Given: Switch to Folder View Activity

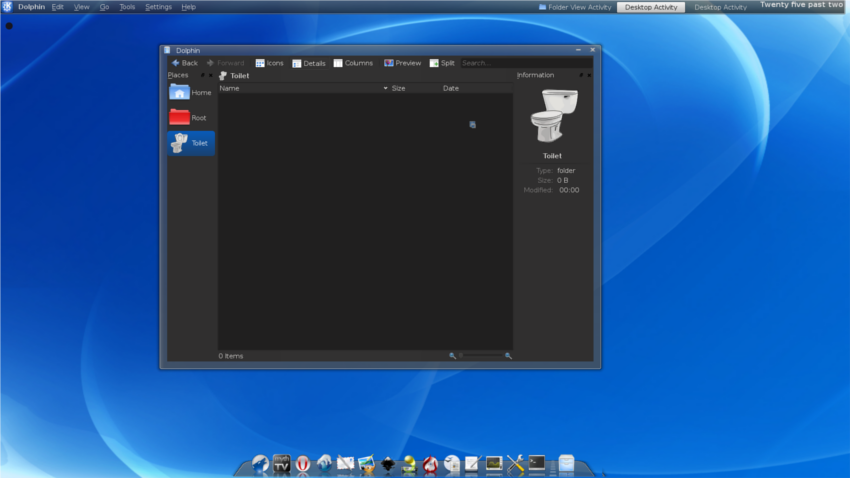Looking at the screenshot, I should 575,7.
